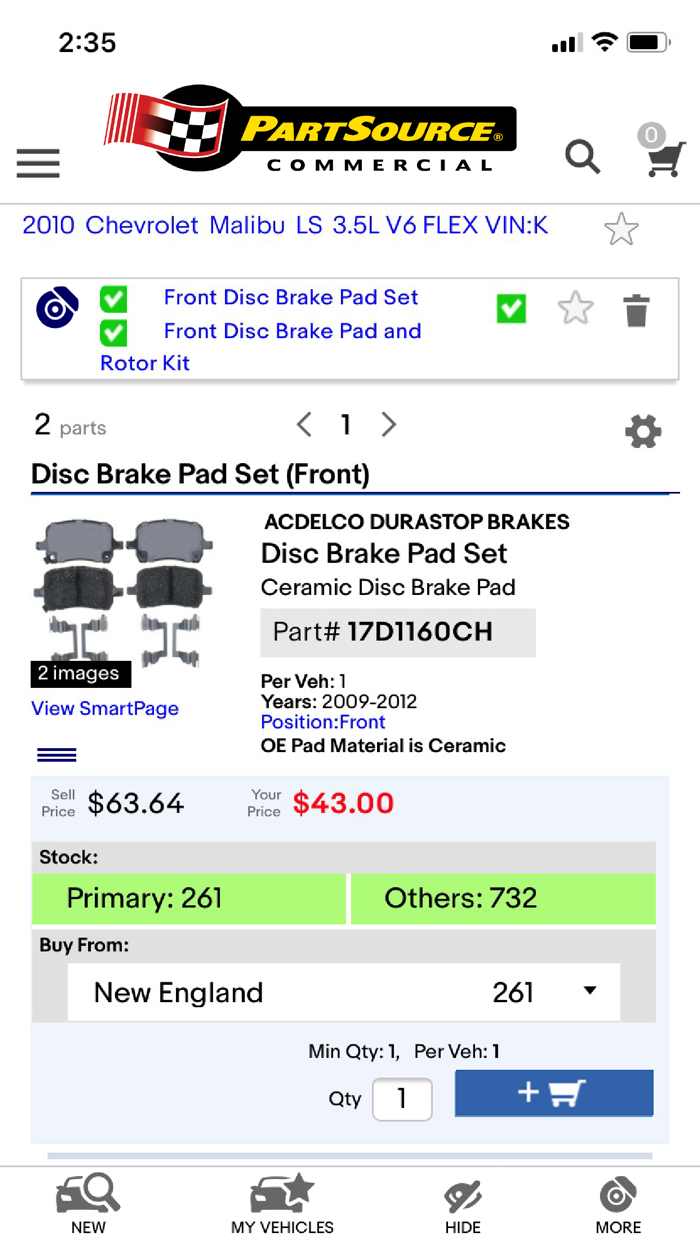
Task: Go to previous page of parts
Action: point(303,424)
